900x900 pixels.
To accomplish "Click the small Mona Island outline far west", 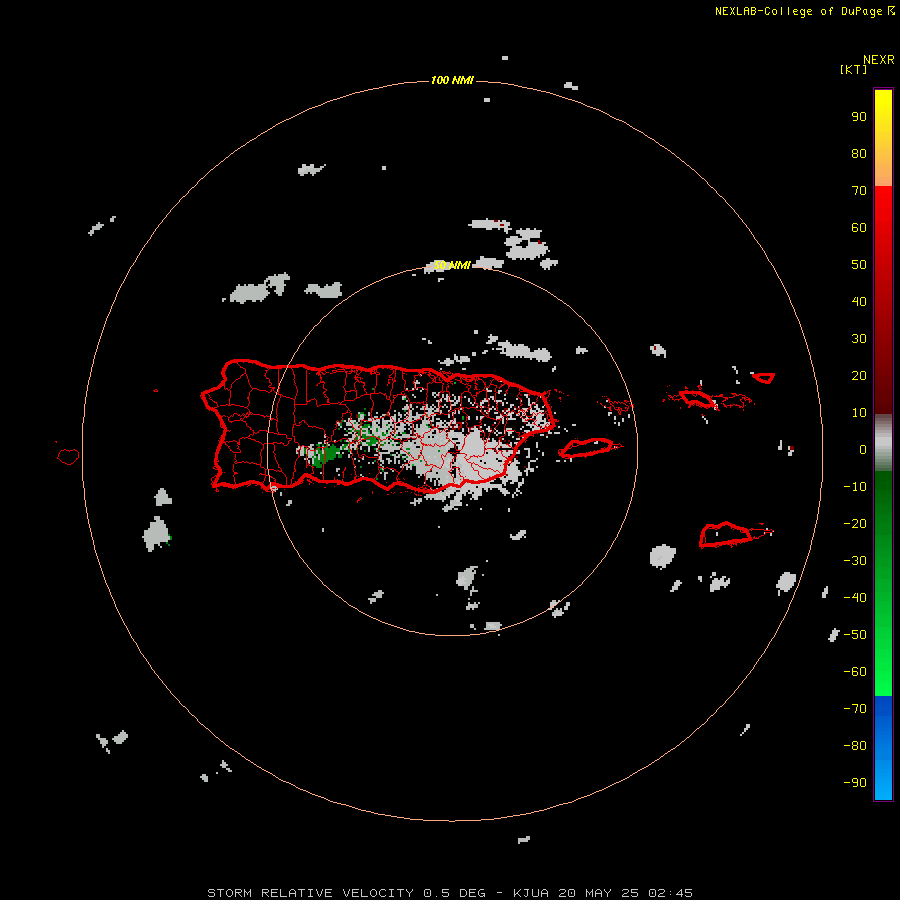I will (x=68, y=456).
